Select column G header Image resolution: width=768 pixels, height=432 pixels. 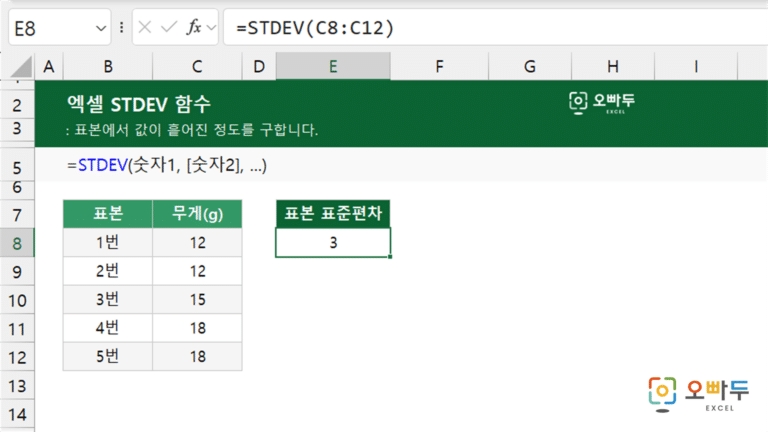pos(529,66)
